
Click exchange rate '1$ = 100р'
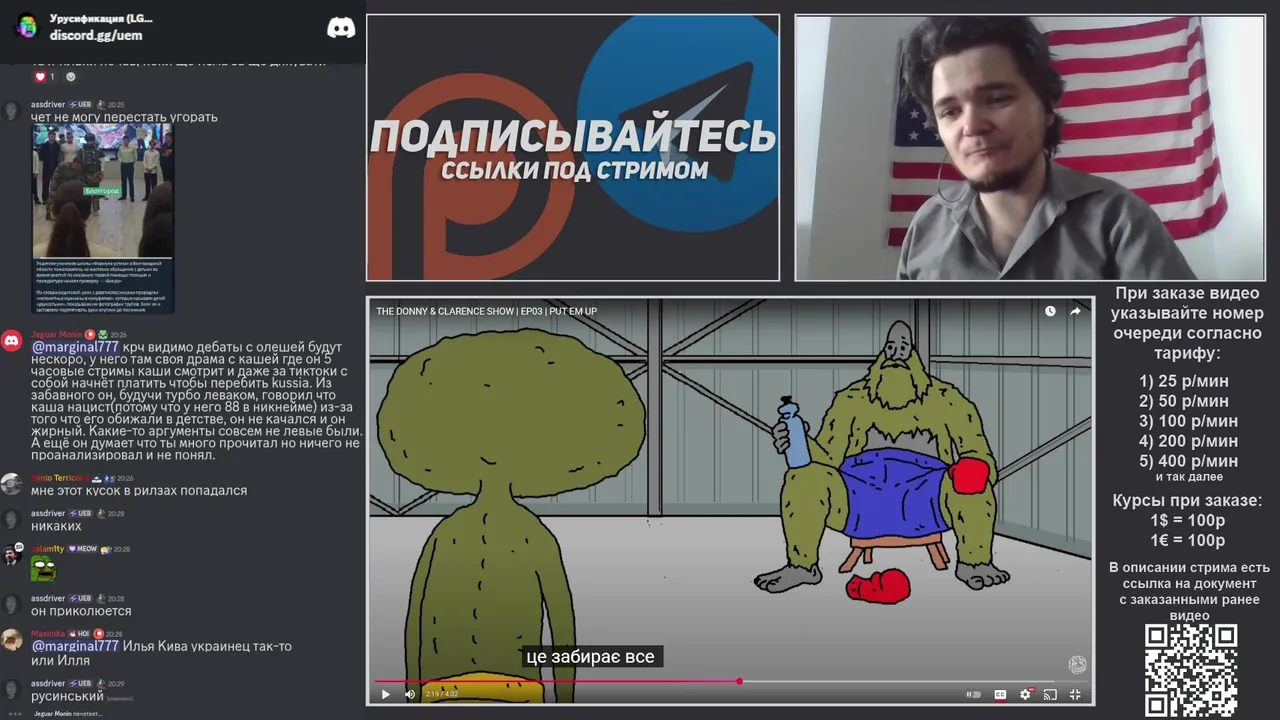coord(1187,521)
